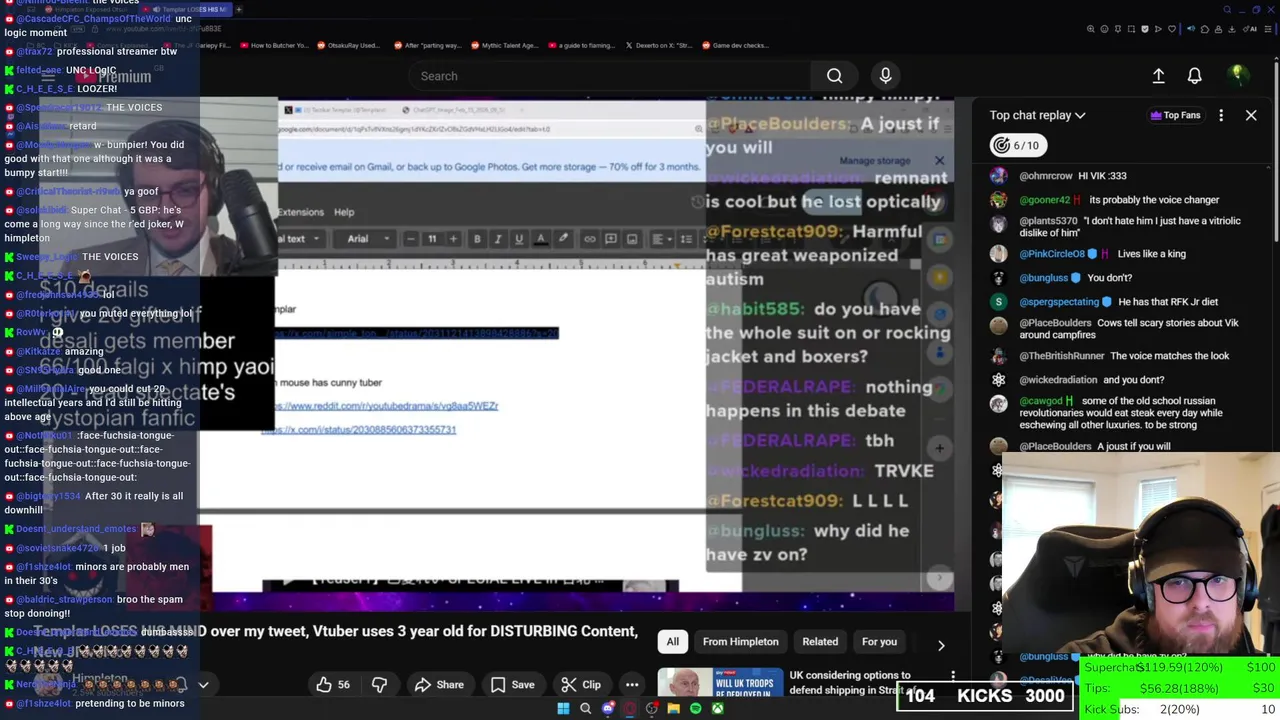1280x720 pixels.
Task: Insert image icon in Docs toolbar
Action: coord(632,239)
